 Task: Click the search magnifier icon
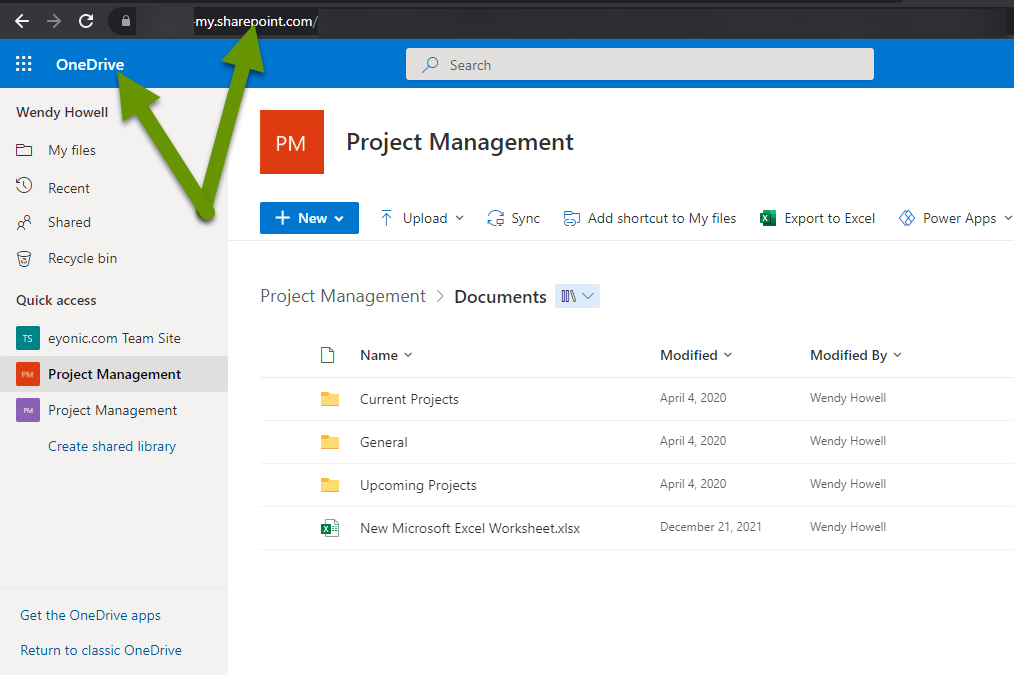(430, 65)
